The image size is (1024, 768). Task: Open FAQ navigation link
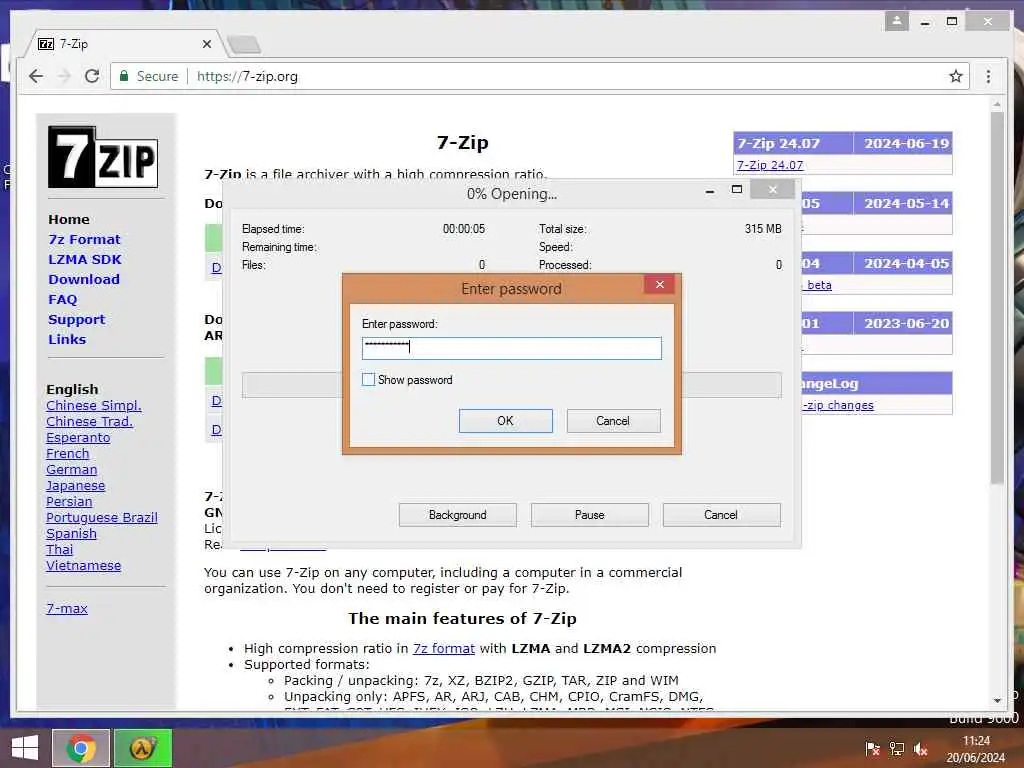[x=63, y=299]
